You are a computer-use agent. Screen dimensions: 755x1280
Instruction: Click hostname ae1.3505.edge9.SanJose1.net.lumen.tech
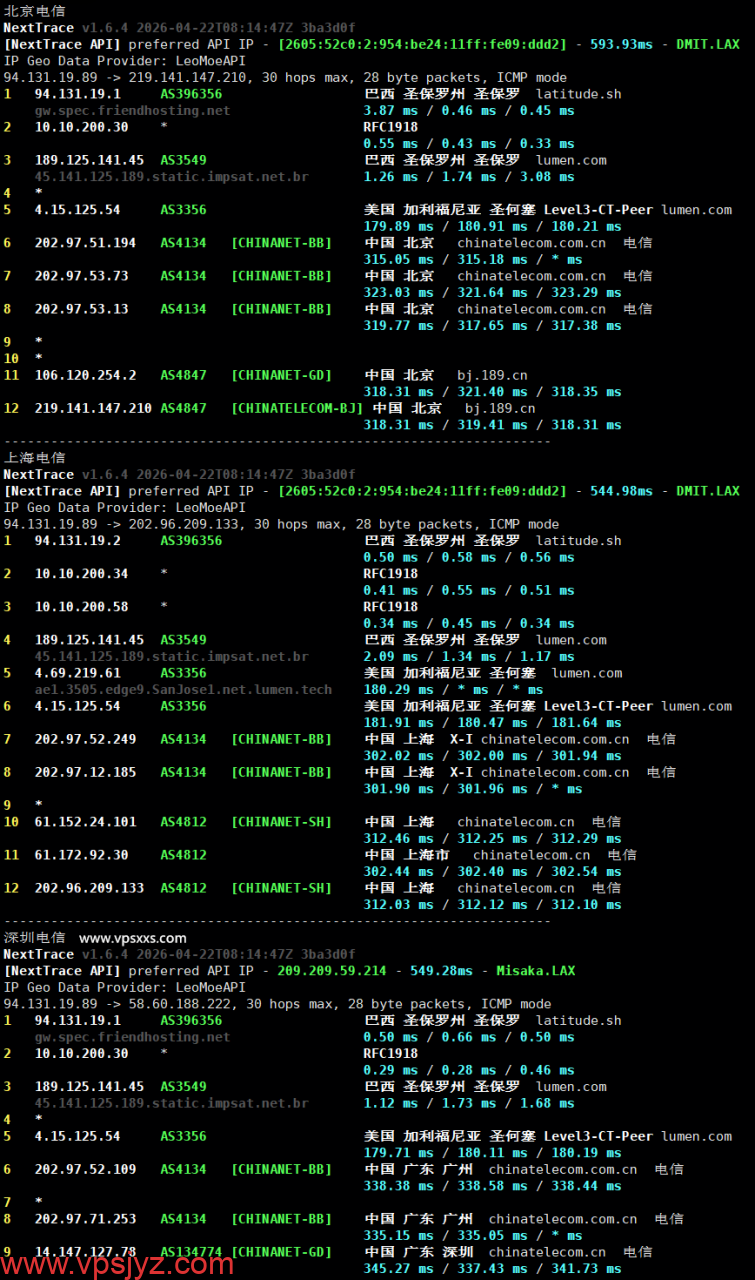tap(183, 690)
